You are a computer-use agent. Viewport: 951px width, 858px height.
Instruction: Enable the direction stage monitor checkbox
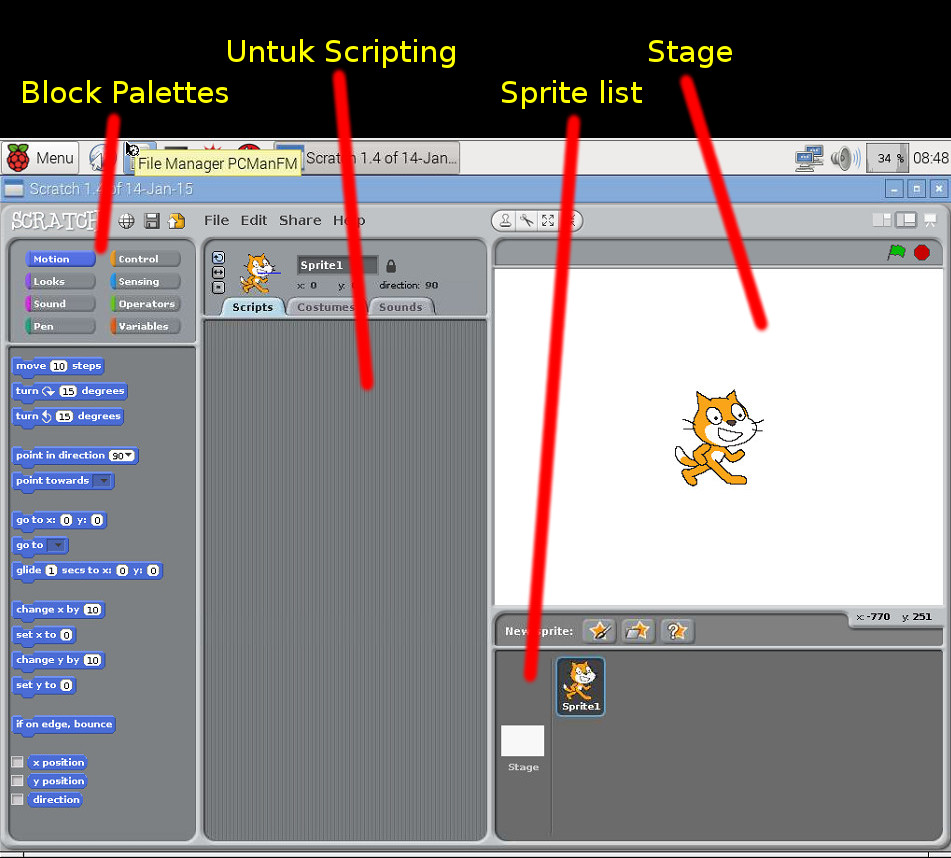pyautogui.click(x=17, y=799)
